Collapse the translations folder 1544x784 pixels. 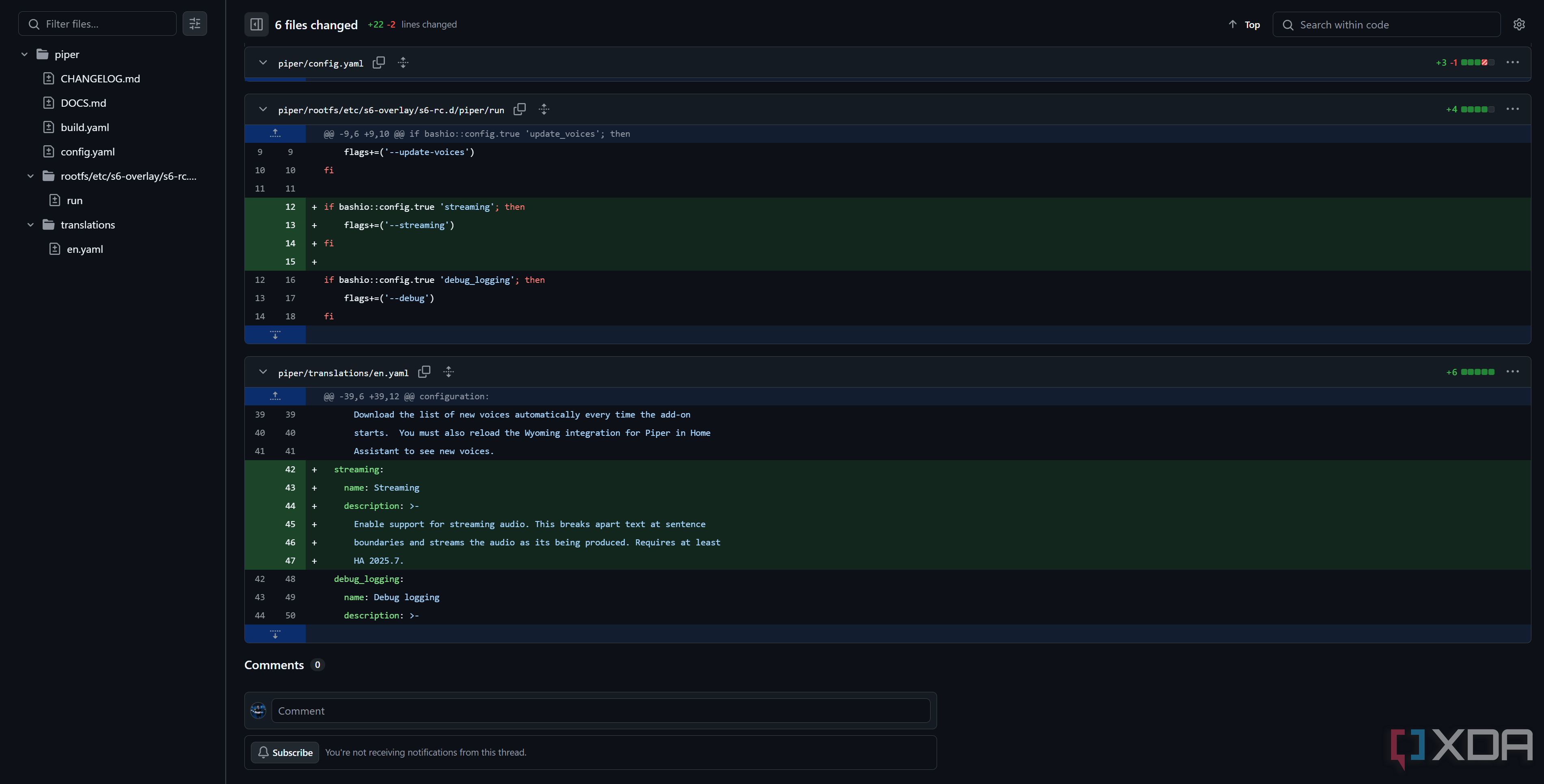(x=30, y=224)
